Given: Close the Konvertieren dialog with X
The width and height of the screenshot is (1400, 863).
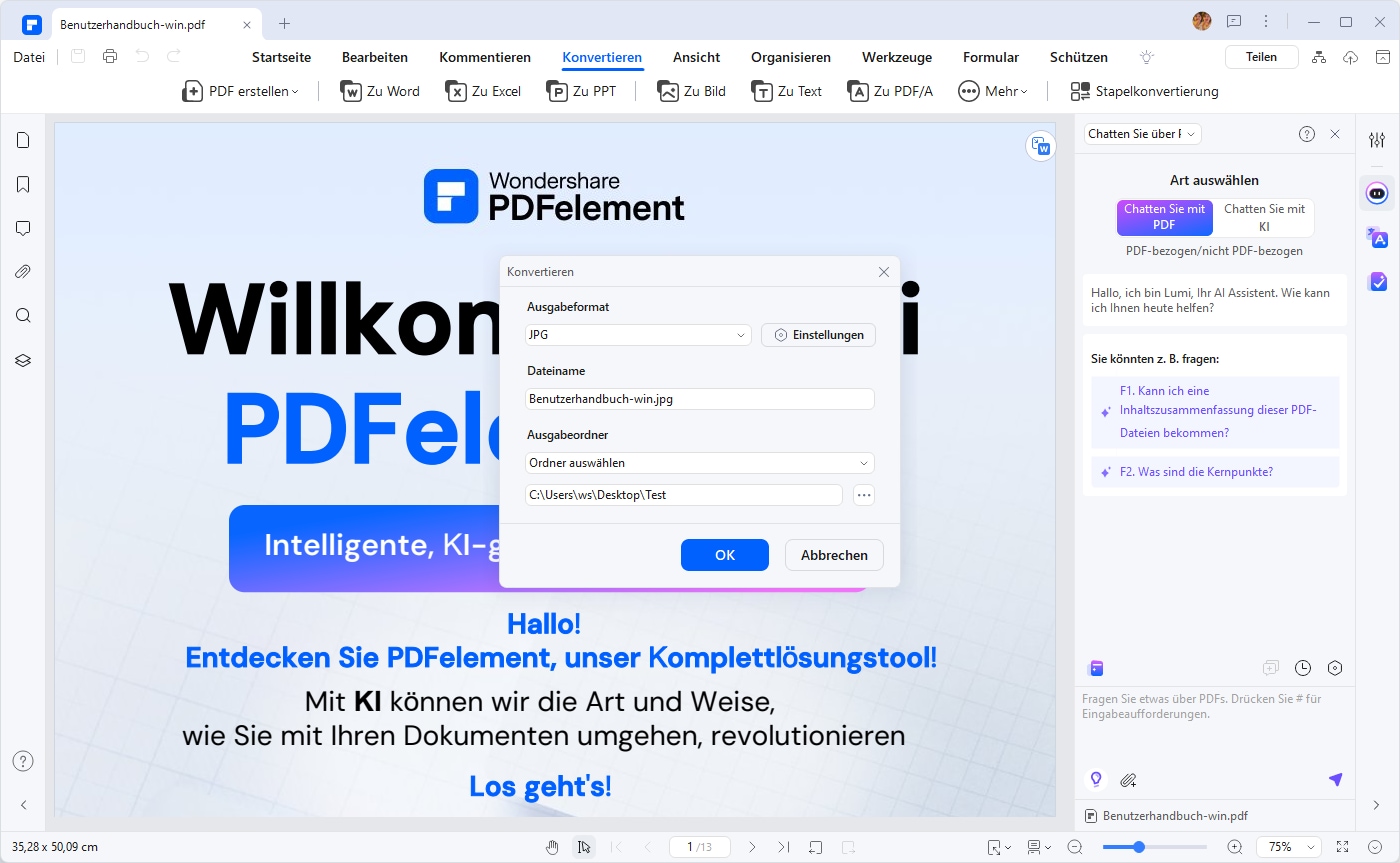Looking at the screenshot, I should tap(884, 272).
